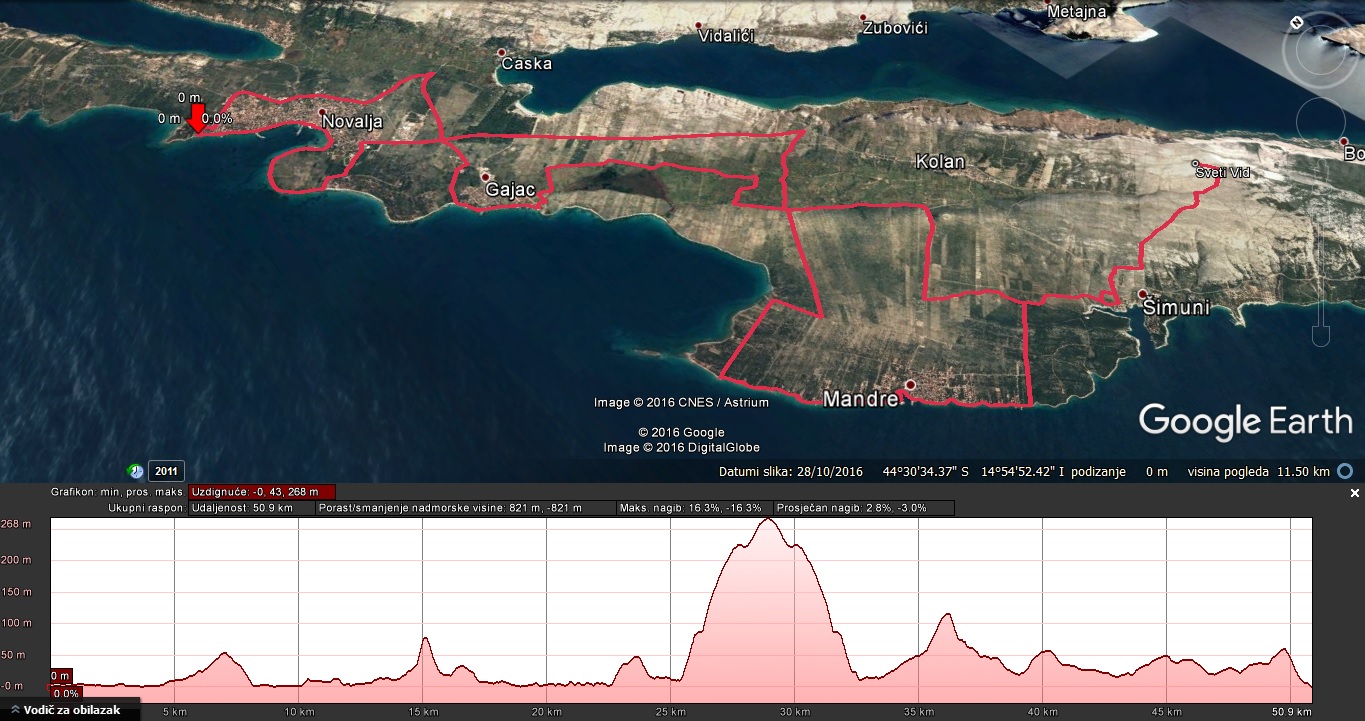Toggle the Uzdignuće elevation metric
This screenshot has width=1365, height=721.
coord(261,491)
